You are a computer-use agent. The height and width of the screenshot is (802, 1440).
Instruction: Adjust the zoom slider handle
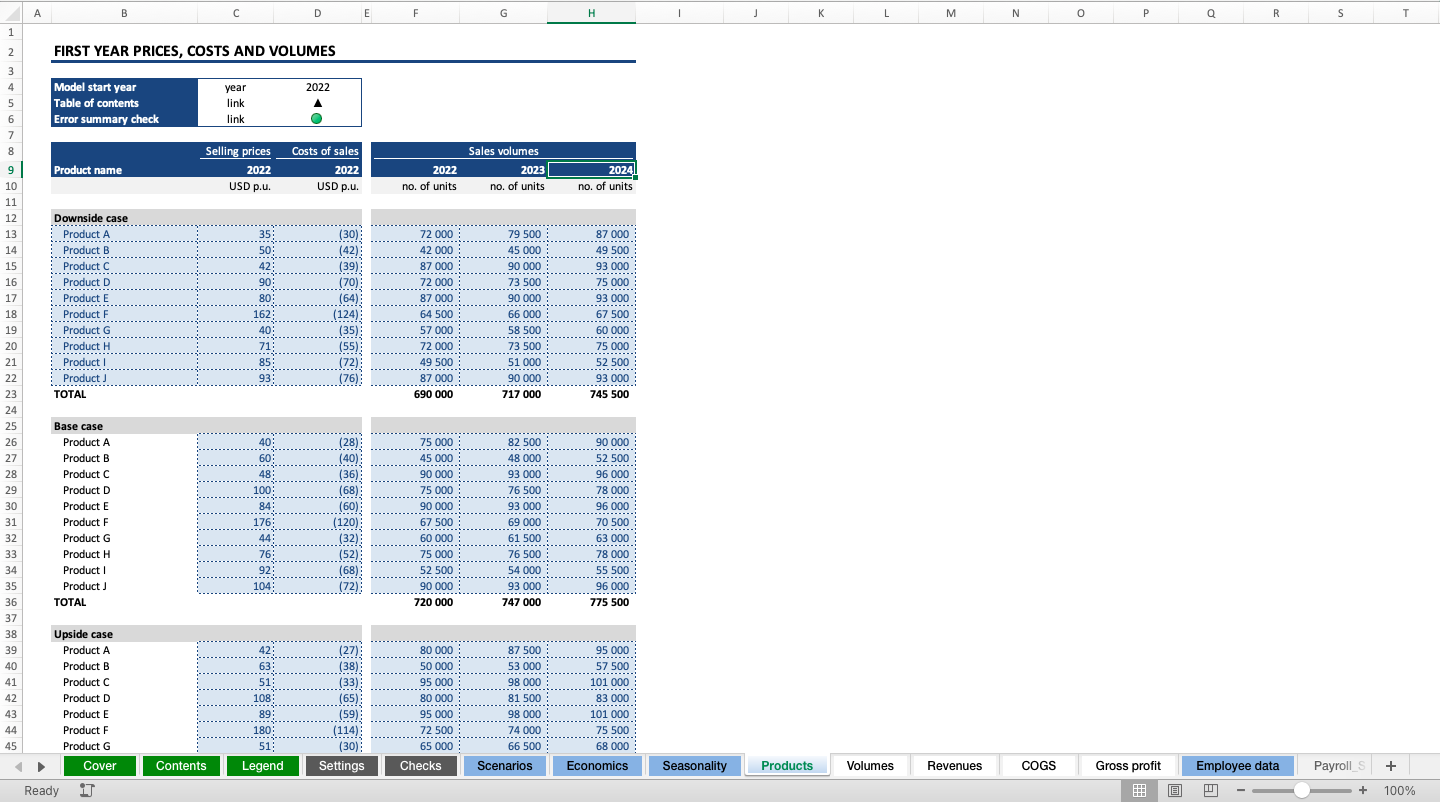coord(1301,790)
